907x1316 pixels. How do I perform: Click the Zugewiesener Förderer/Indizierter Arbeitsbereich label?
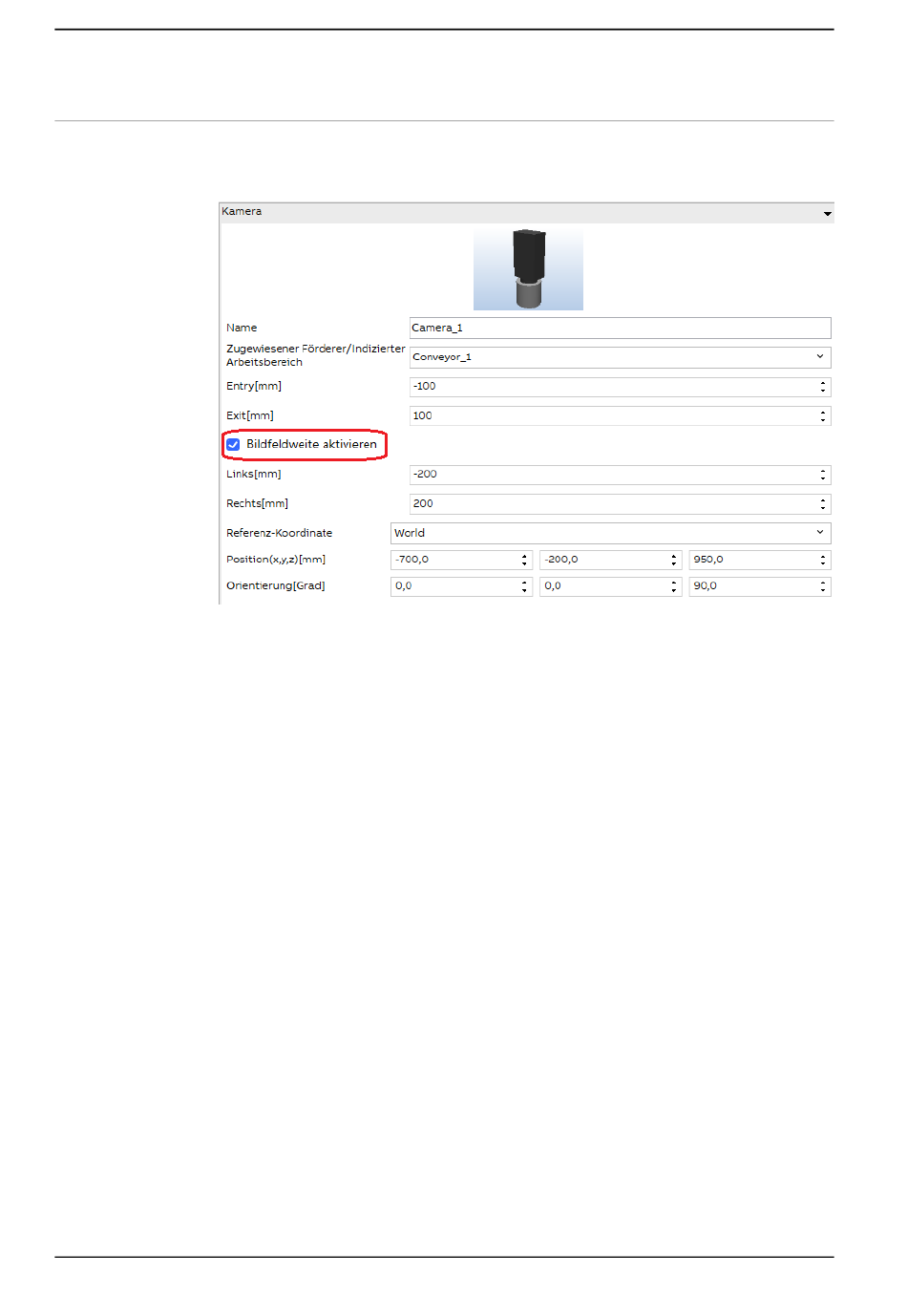coord(316,355)
